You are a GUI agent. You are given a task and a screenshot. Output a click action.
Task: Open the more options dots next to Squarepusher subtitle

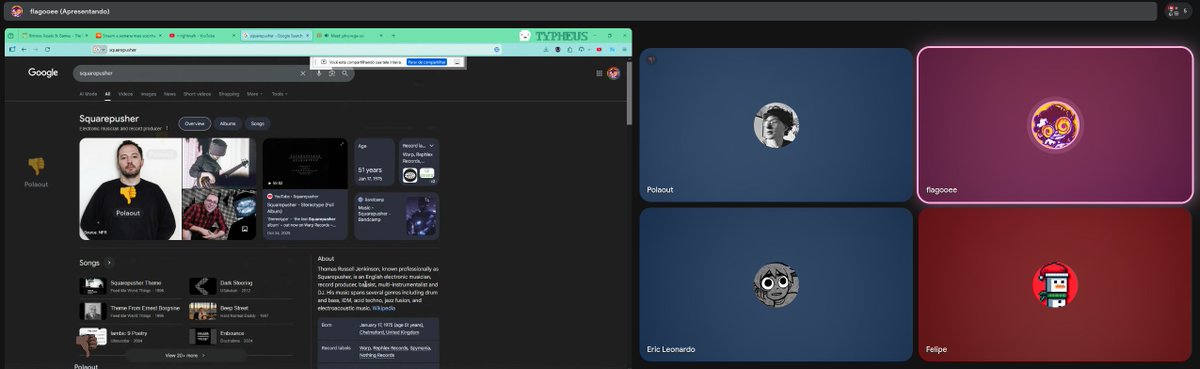pos(167,128)
